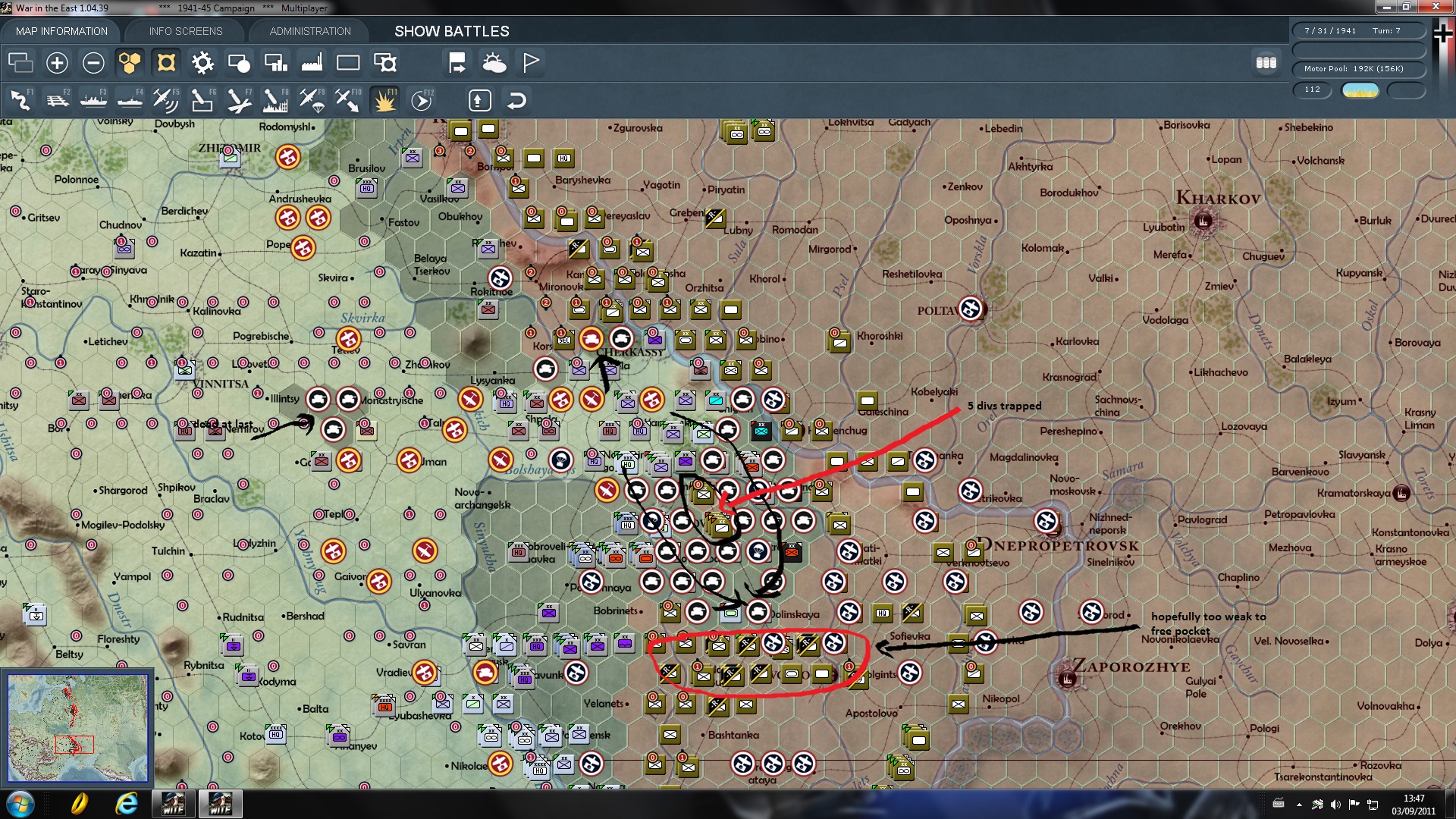The height and width of the screenshot is (819, 1456).
Task: Switch to the Administration tab
Action: coord(310,31)
